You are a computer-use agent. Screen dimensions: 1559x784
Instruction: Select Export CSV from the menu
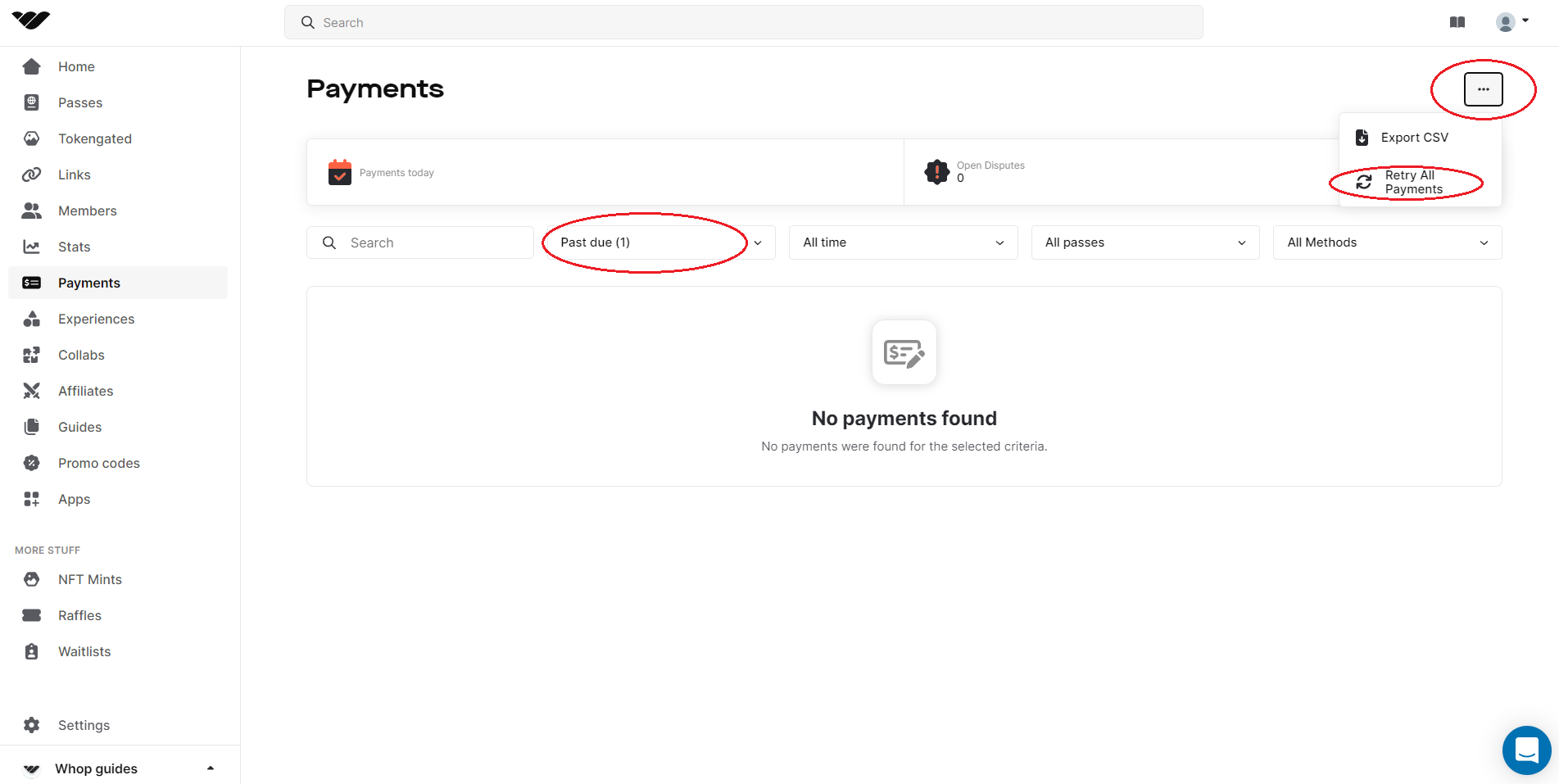coord(1414,138)
